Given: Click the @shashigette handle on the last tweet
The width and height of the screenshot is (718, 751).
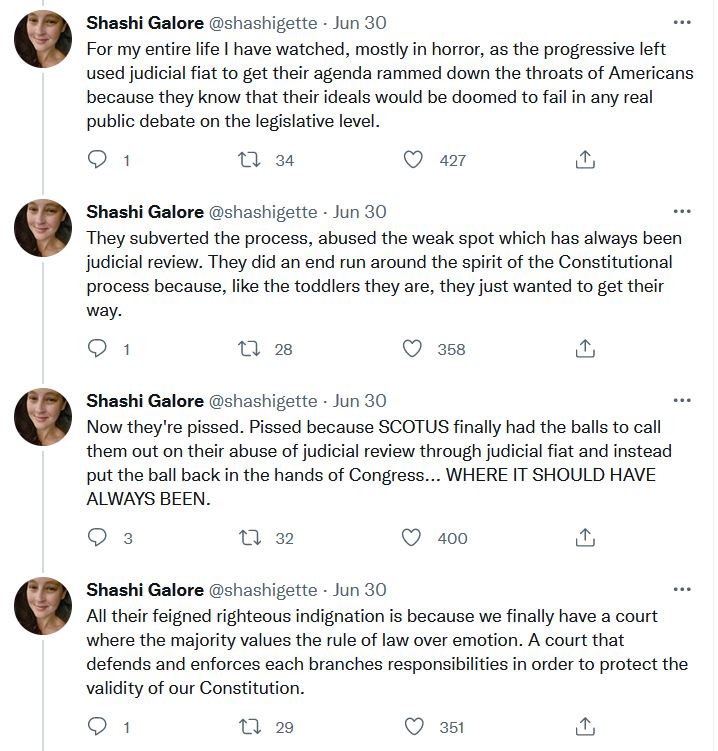Looking at the screenshot, I should click(262, 590).
